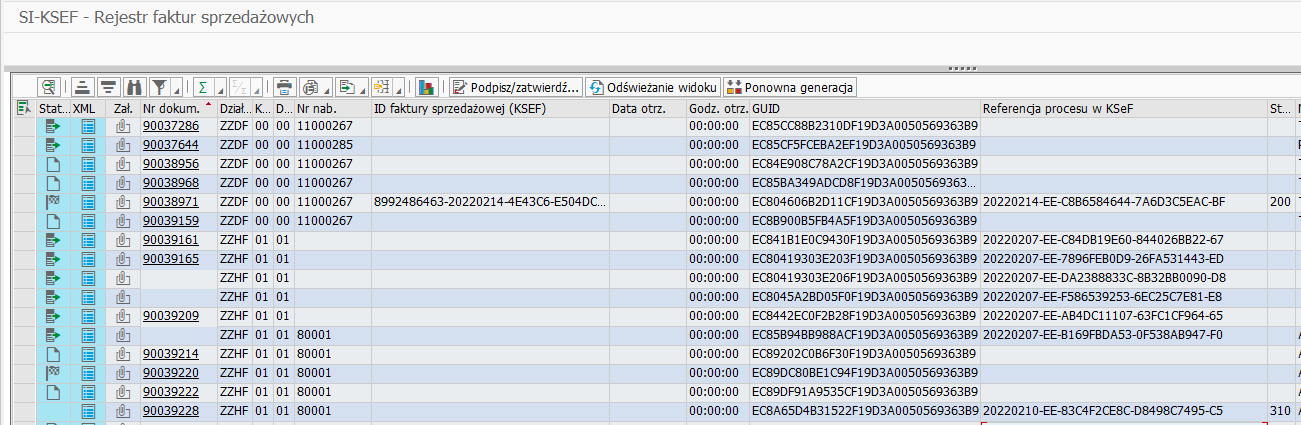Image resolution: width=1301 pixels, height=425 pixels.
Task: Click Odświeżanie widoku button
Action: click(x=653, y=87)
